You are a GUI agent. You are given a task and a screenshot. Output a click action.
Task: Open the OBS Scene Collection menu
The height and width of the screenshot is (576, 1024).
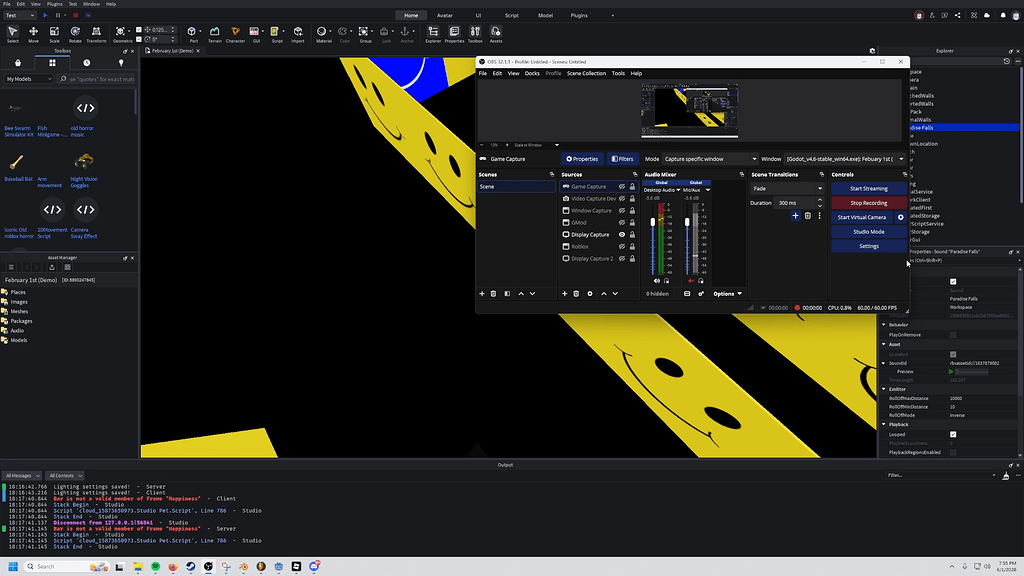point(586,73)
